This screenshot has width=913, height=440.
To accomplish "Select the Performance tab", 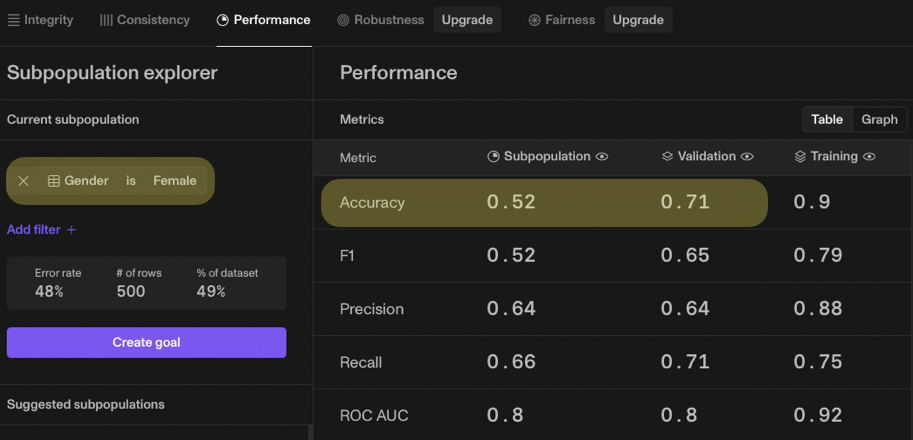I will pyautogui.click(x=263, y=20).
